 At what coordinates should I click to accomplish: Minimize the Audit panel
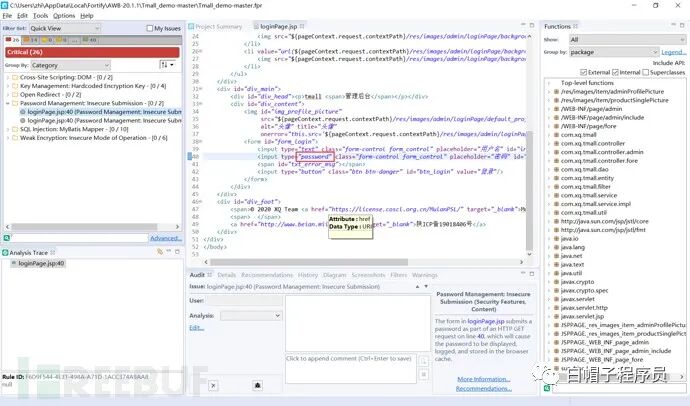(x=523, y=274)
